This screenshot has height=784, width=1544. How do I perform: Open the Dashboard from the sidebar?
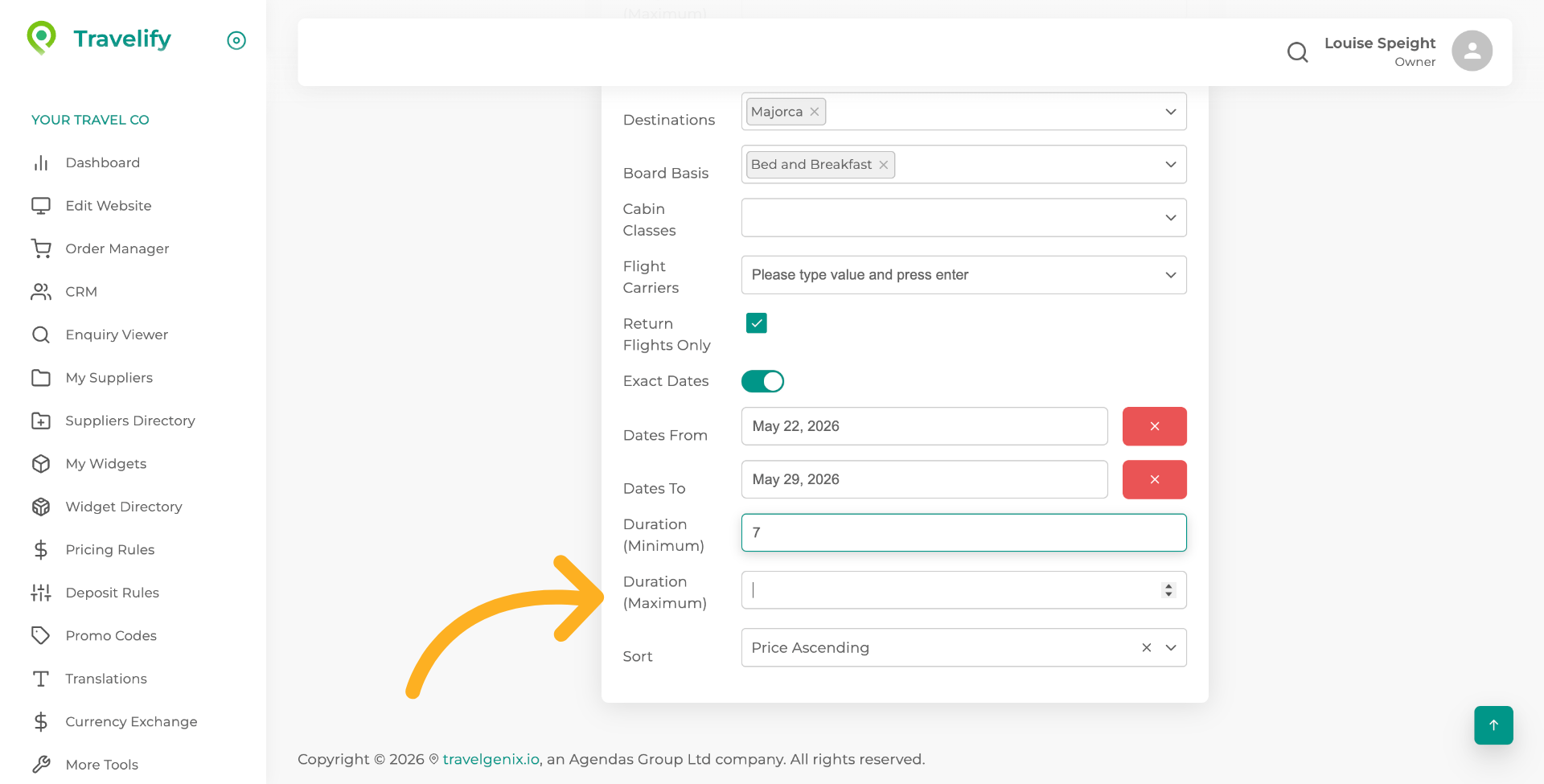pos(102,162)
